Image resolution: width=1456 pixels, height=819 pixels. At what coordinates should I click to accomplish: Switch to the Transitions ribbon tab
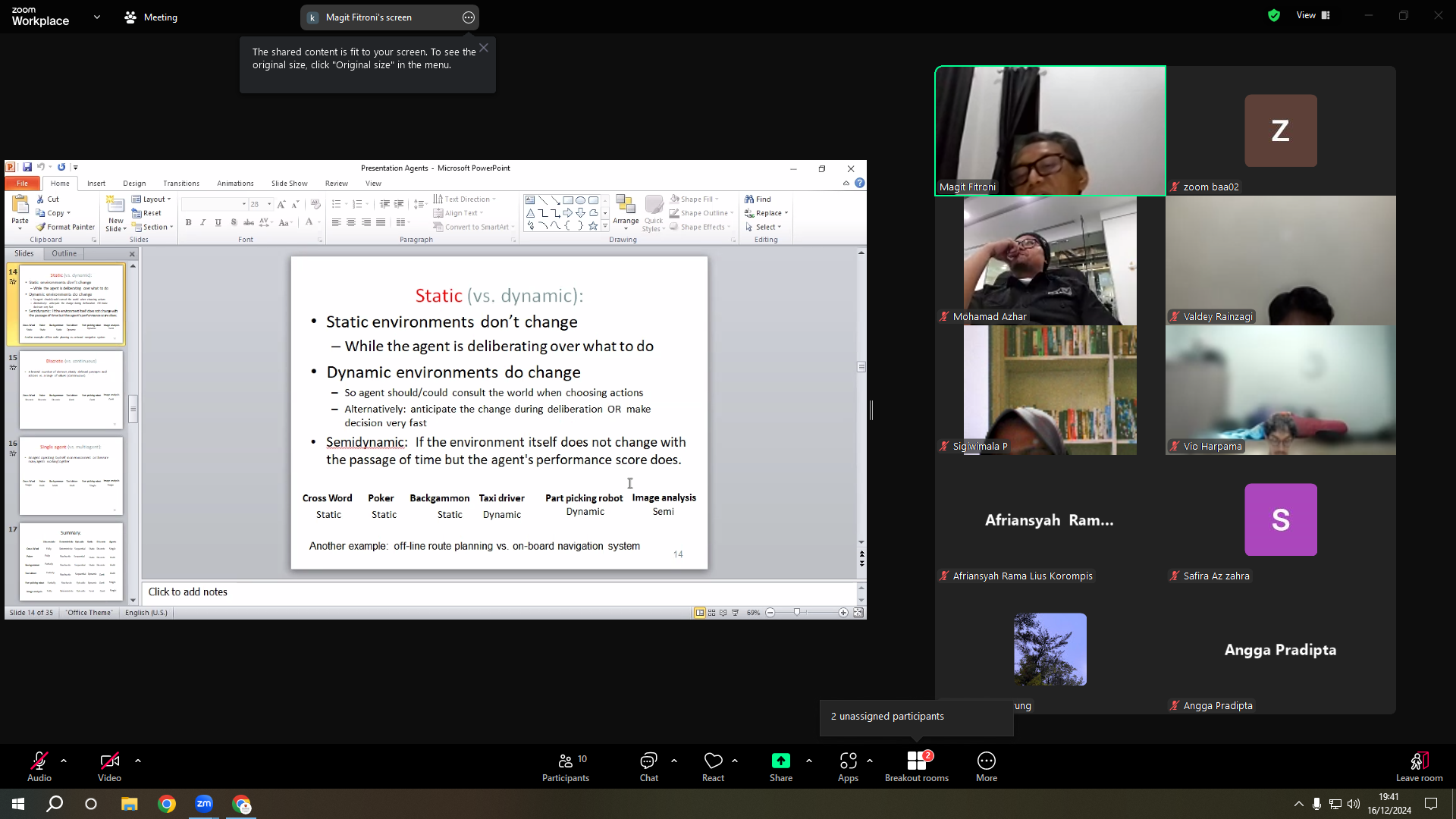point(181,184)
